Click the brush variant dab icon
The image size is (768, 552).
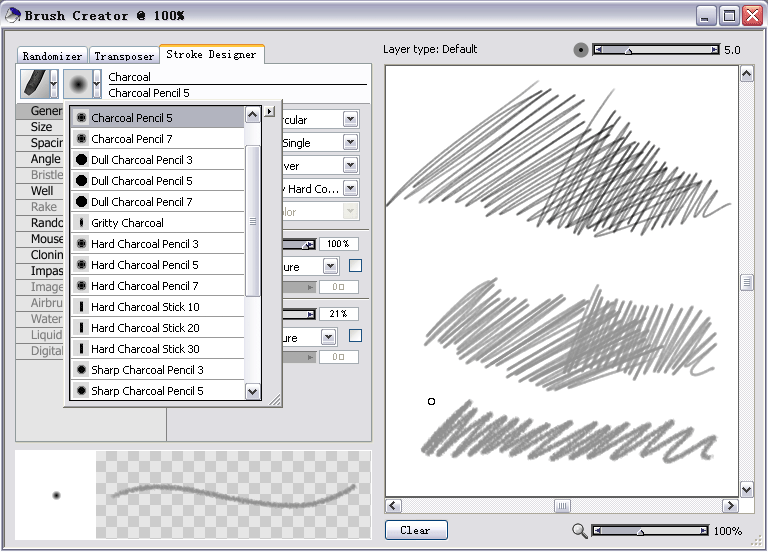coord(77,83)
